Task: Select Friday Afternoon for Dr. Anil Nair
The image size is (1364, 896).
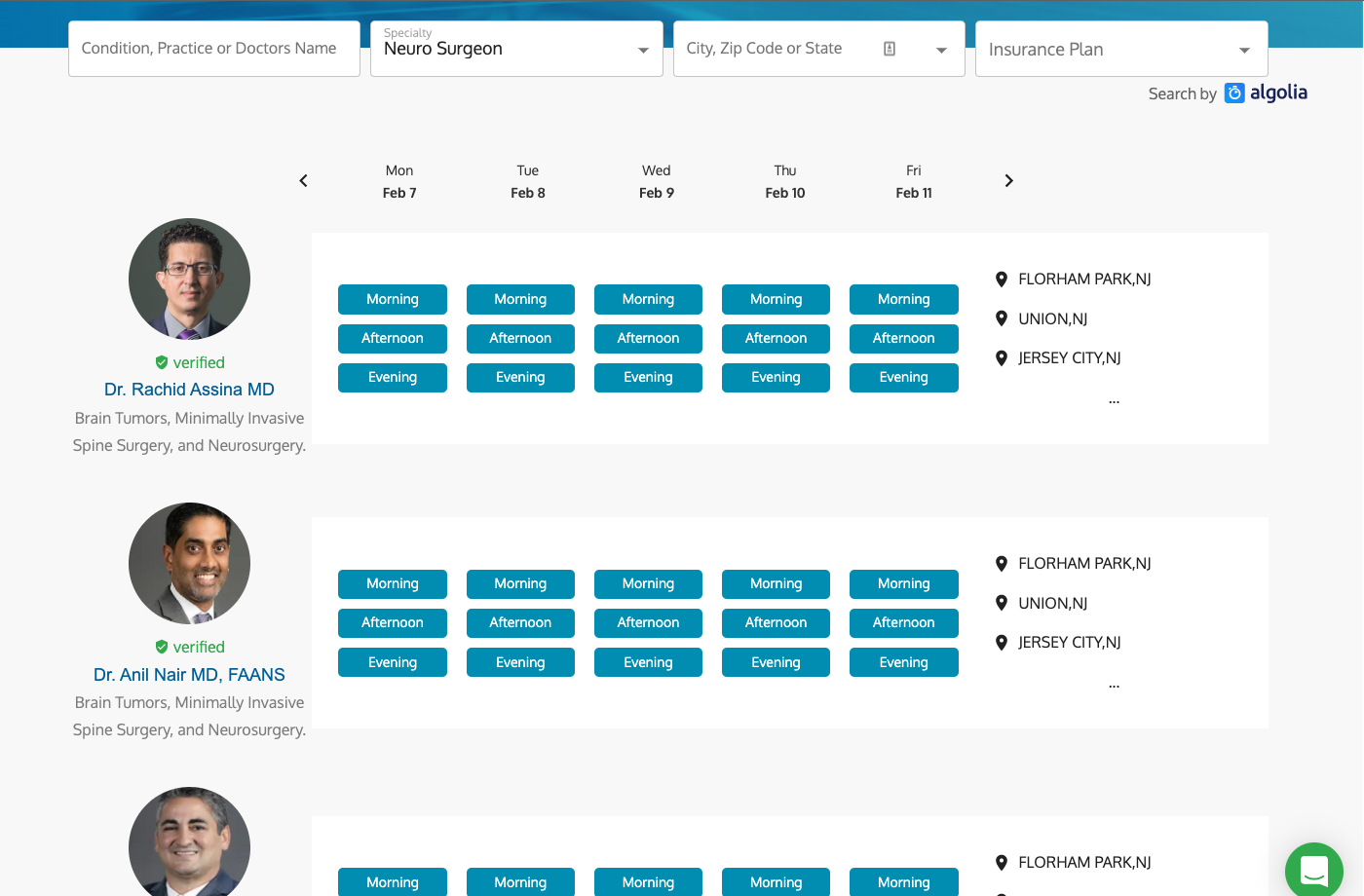Action: click(904, 622)
